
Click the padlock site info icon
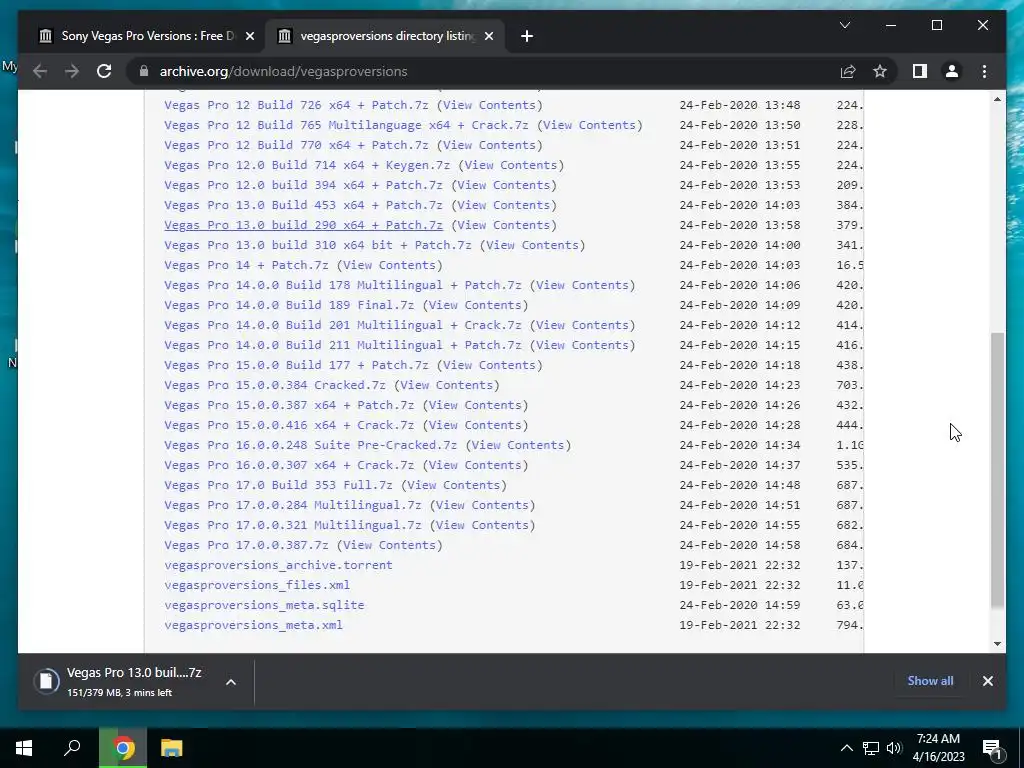[144, 71]
